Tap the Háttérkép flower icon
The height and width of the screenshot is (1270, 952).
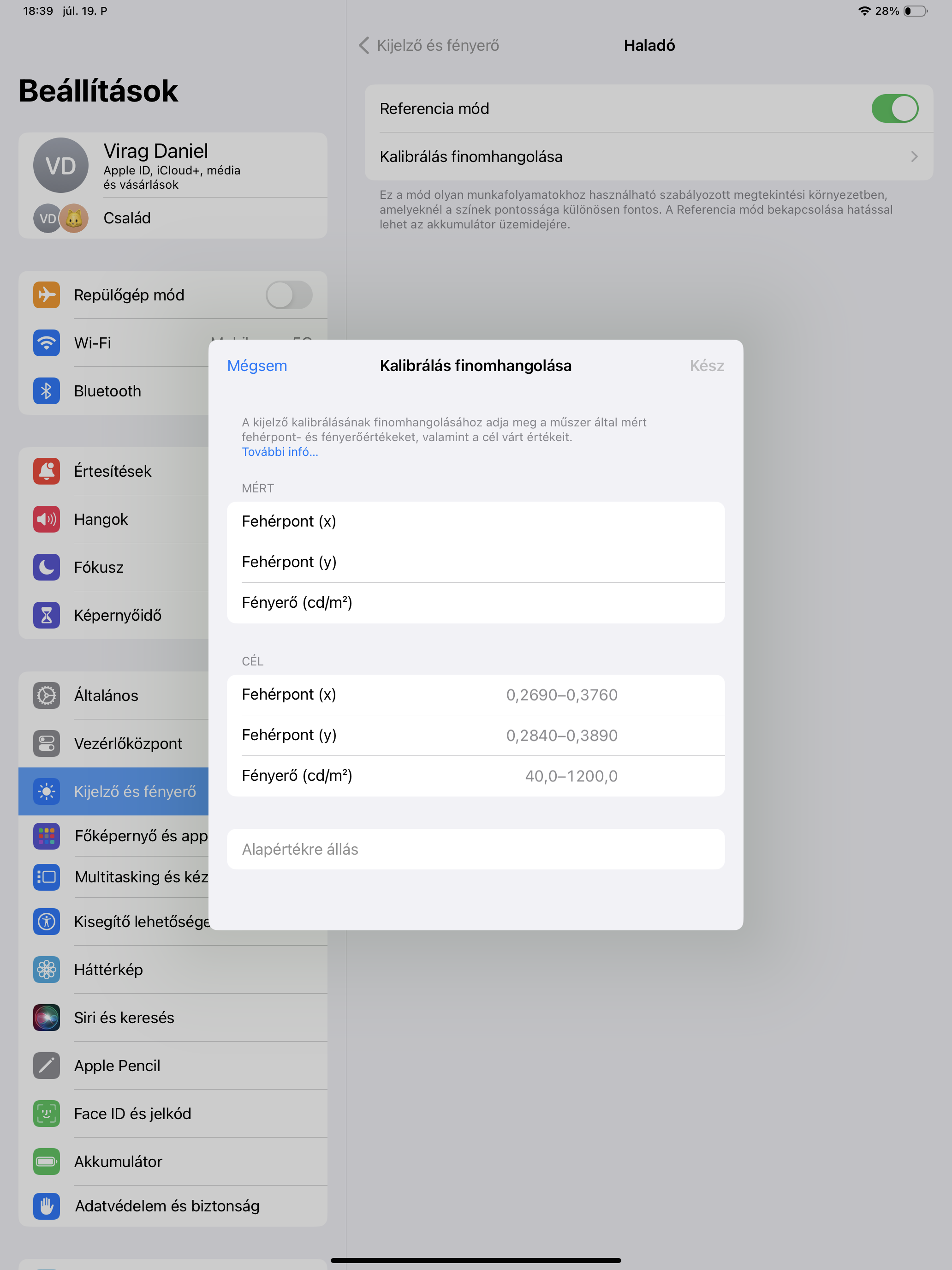point(47,970)
